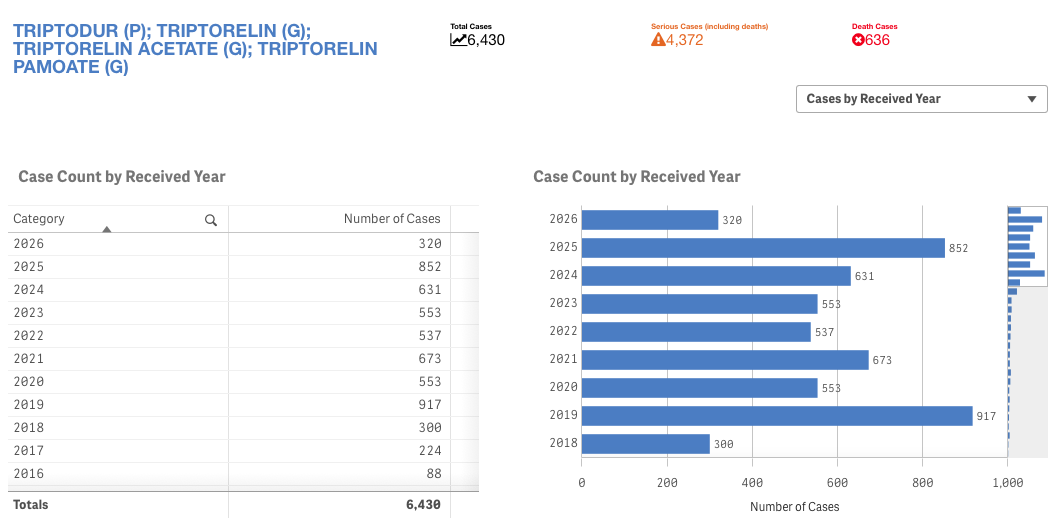Click the table cell showing 917 cases

339,405
